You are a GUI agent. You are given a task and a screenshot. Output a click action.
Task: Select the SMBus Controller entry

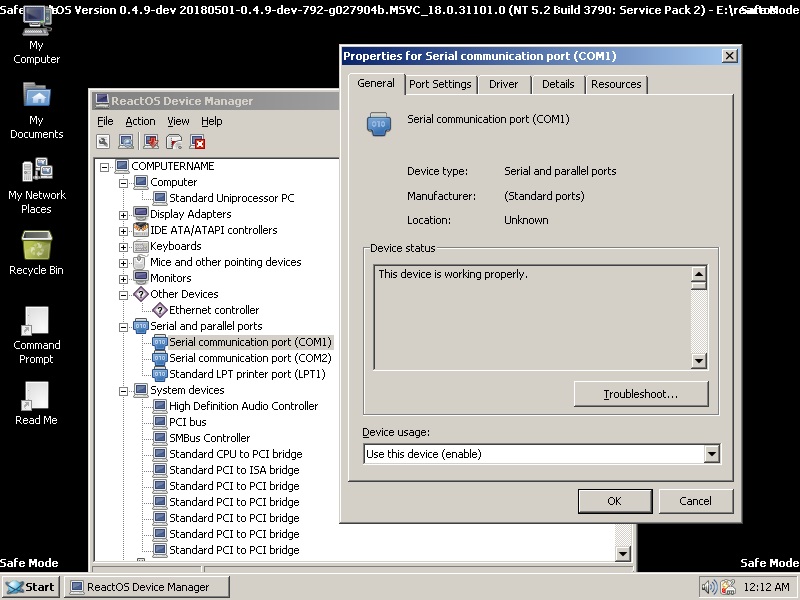click(x=210, y=438)
